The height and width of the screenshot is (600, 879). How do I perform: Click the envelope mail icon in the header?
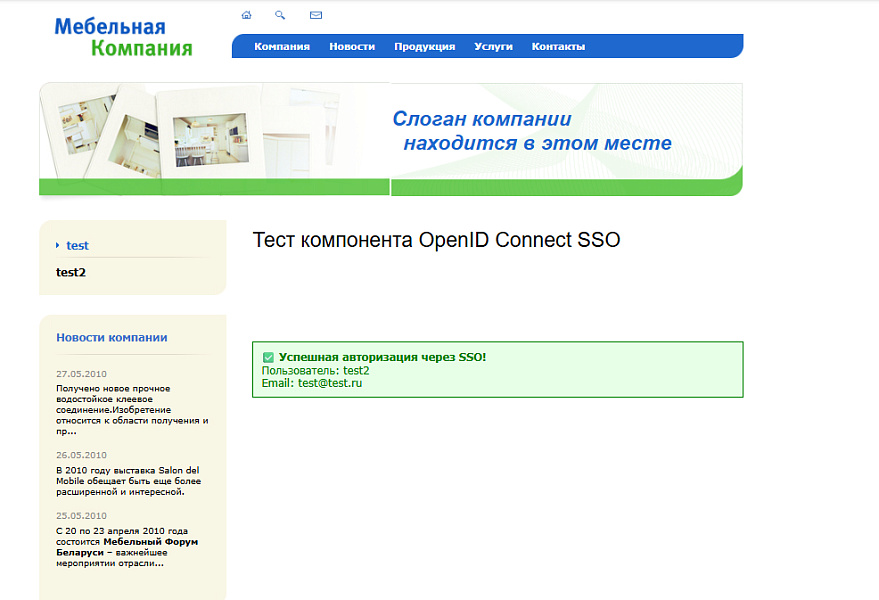tap(315, 15)
